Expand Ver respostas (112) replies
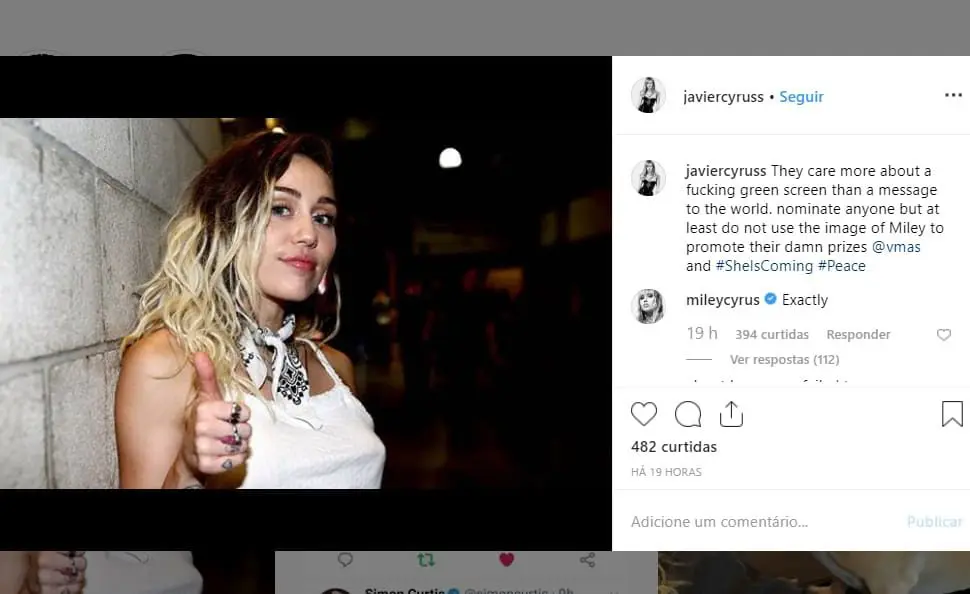 pyautogui.click(x=784, y=359)
